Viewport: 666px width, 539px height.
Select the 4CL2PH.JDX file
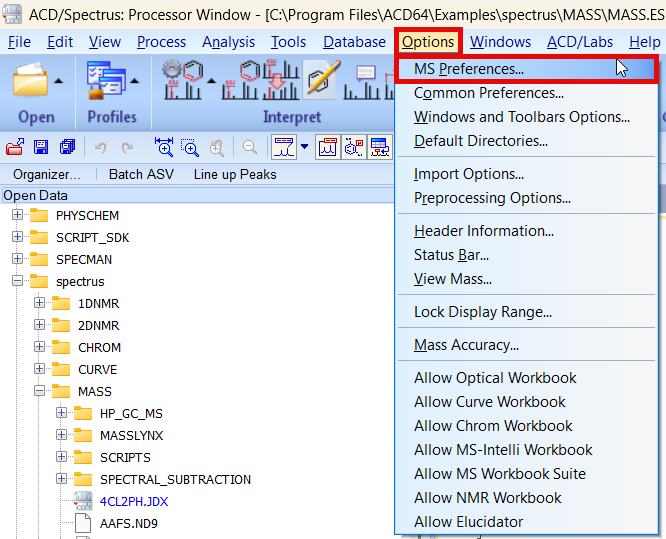(134, 502)
